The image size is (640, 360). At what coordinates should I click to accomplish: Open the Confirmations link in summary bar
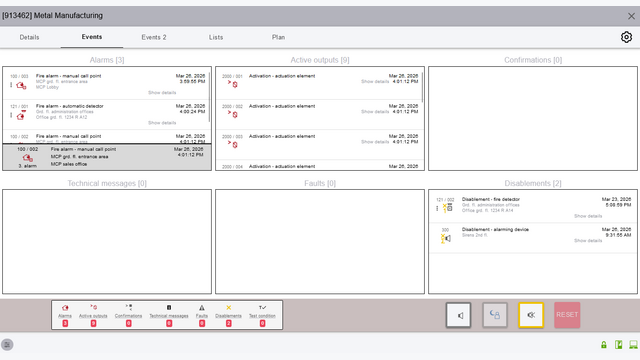point(128,316)
